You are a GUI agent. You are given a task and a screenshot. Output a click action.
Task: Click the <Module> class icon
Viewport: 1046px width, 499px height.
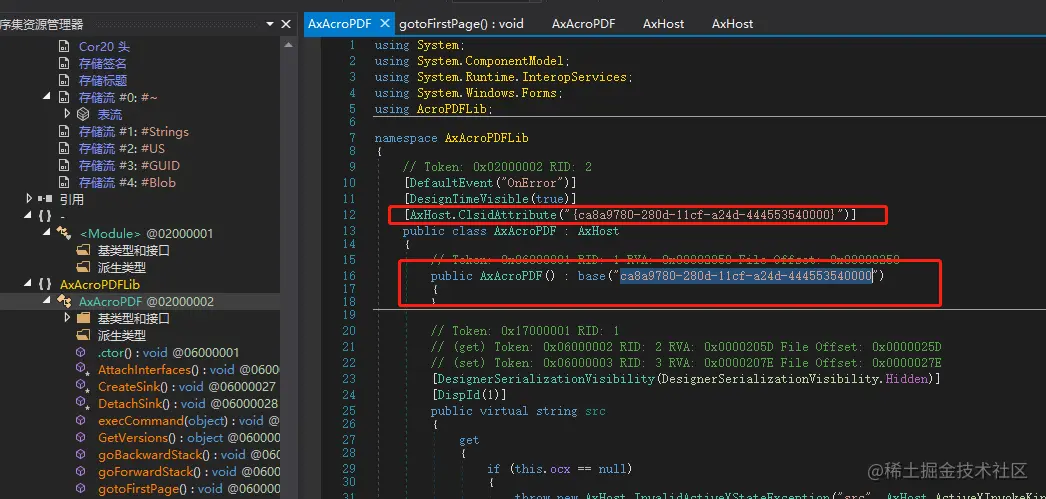(x=64, y=233)
